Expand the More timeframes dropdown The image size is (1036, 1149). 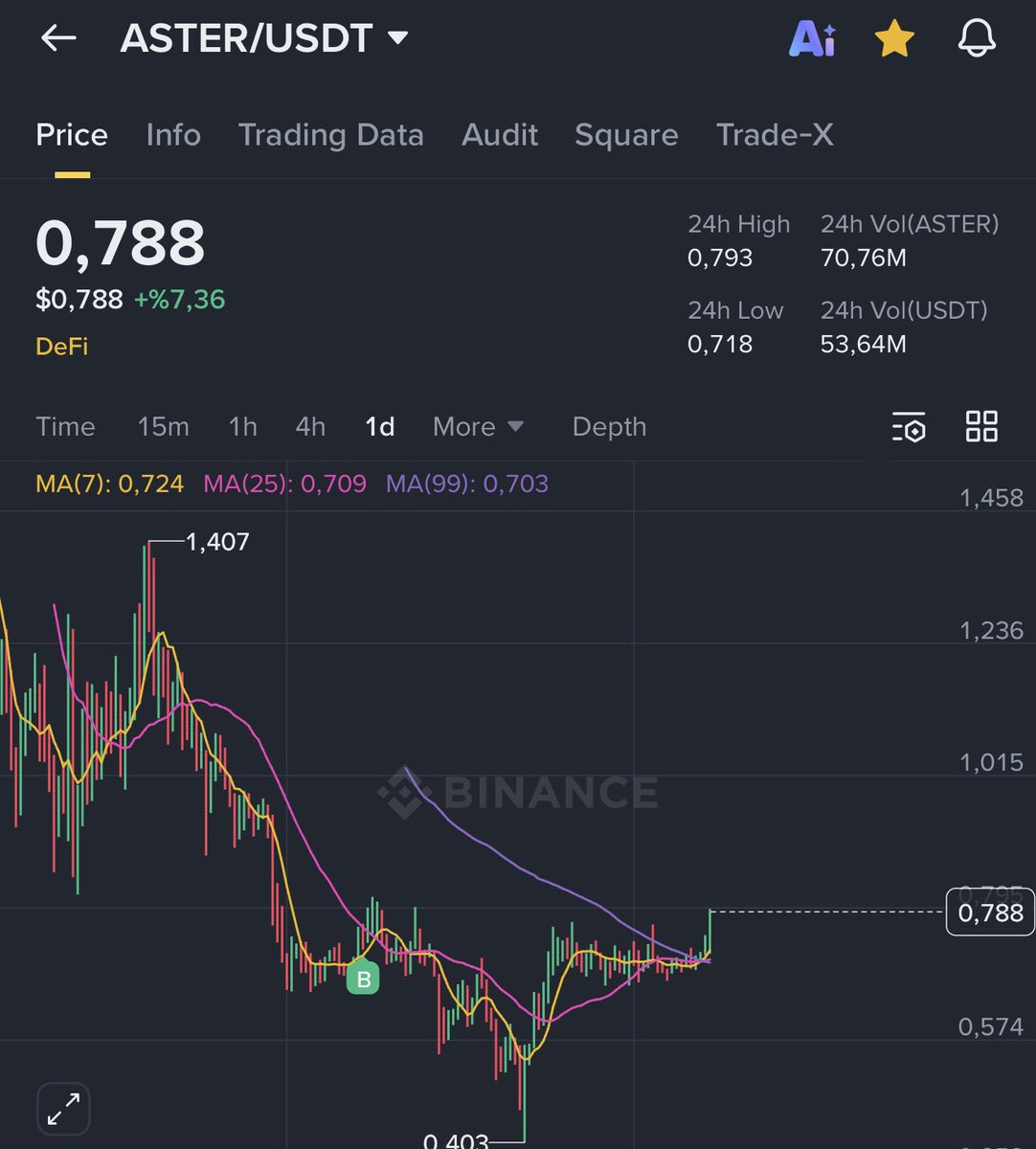(478, 426)
